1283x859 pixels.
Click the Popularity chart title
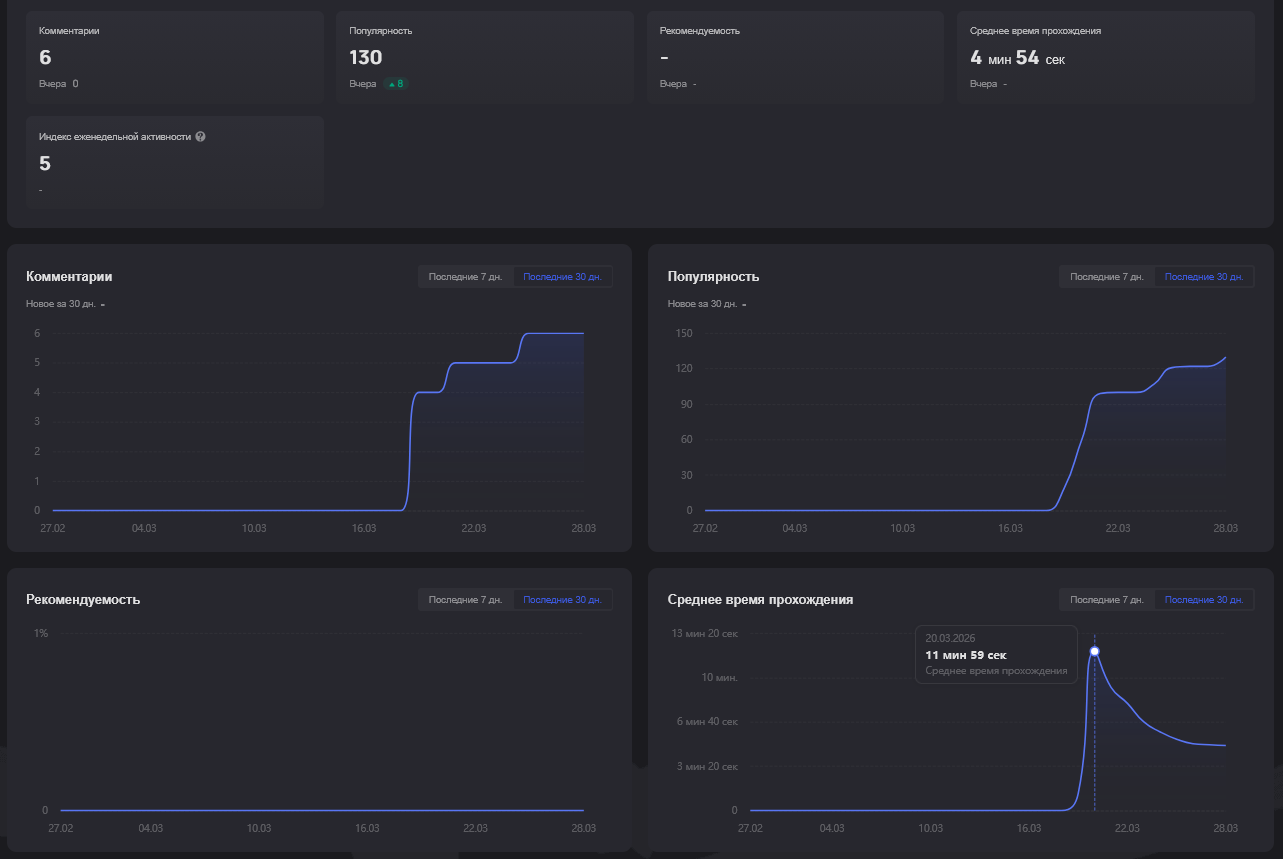pyautogui.click(x=713, y=276)
